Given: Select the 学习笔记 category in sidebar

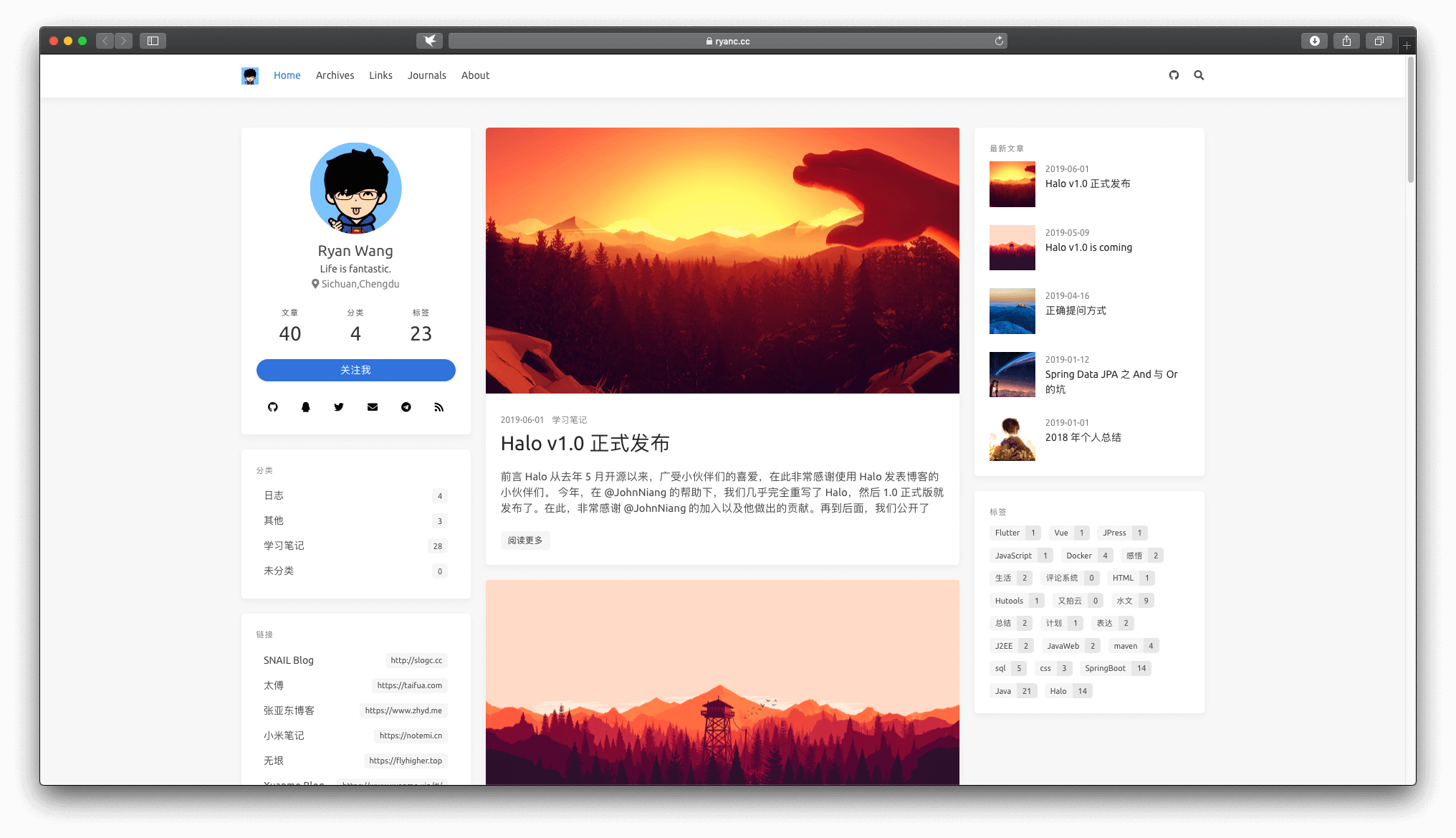Looking at the screenshot, I should click(284, 546).
